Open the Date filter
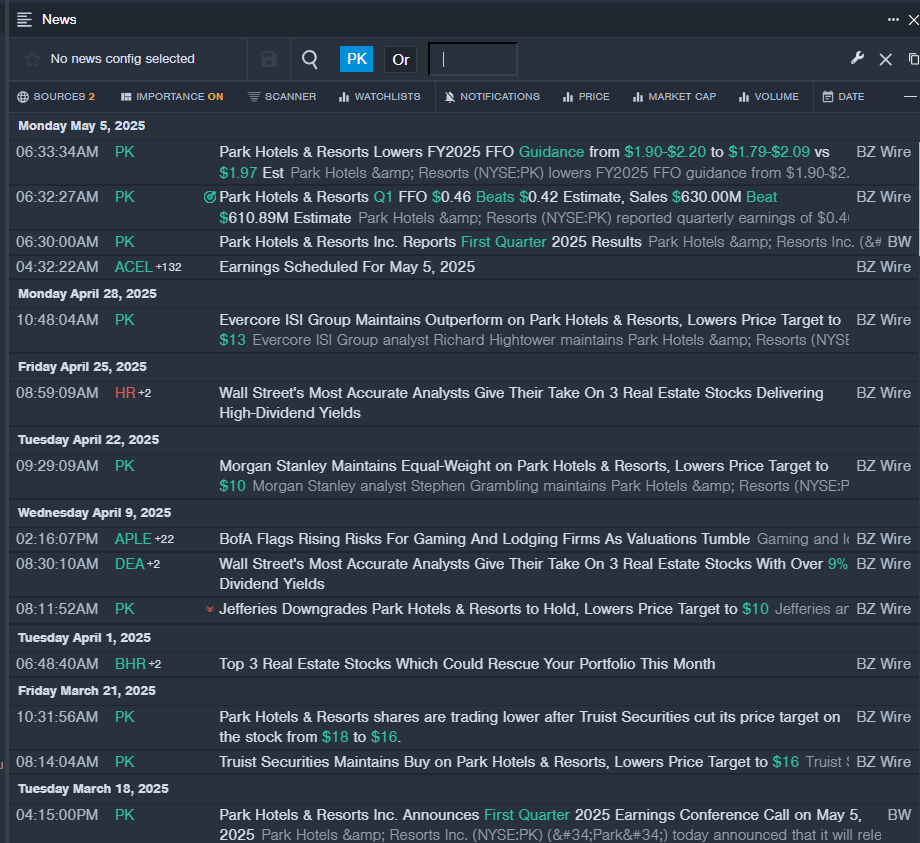 843,97
